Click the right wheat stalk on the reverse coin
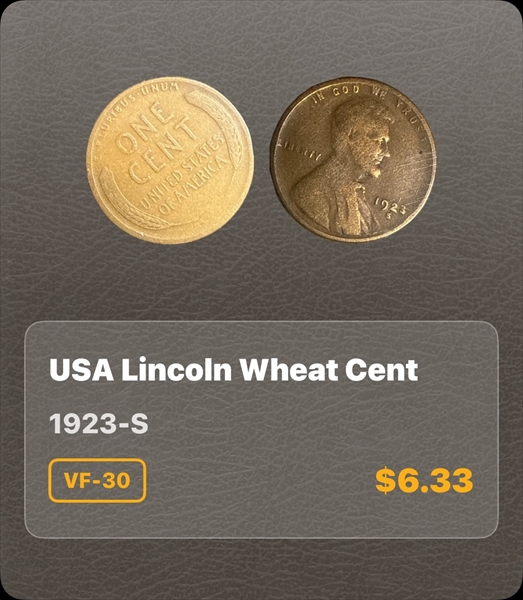Image resolution: width=523 pixels, height=600 pixels. (222, 126)
